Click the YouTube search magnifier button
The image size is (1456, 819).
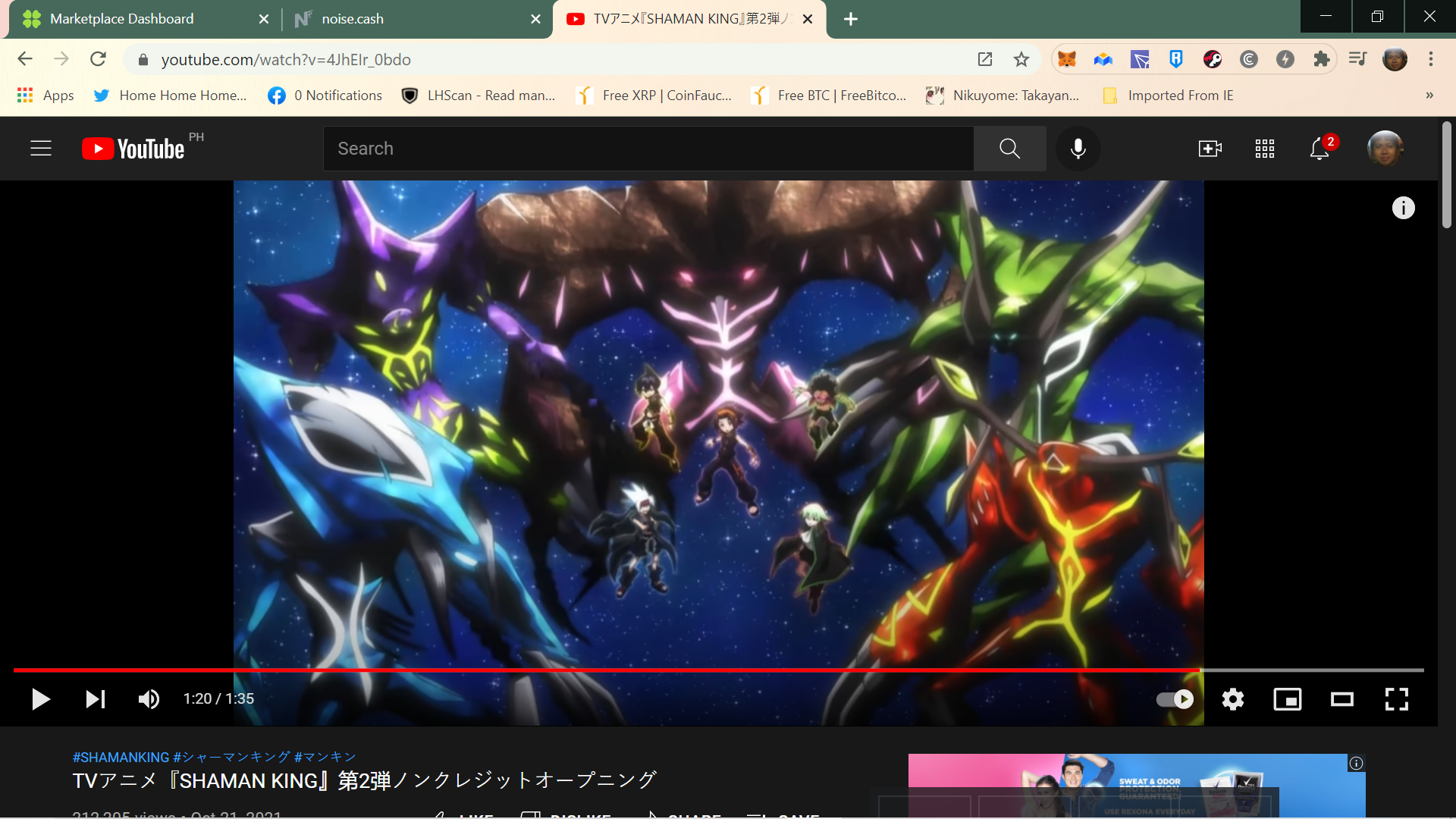pyautogui.click(x=1009, y=149)
